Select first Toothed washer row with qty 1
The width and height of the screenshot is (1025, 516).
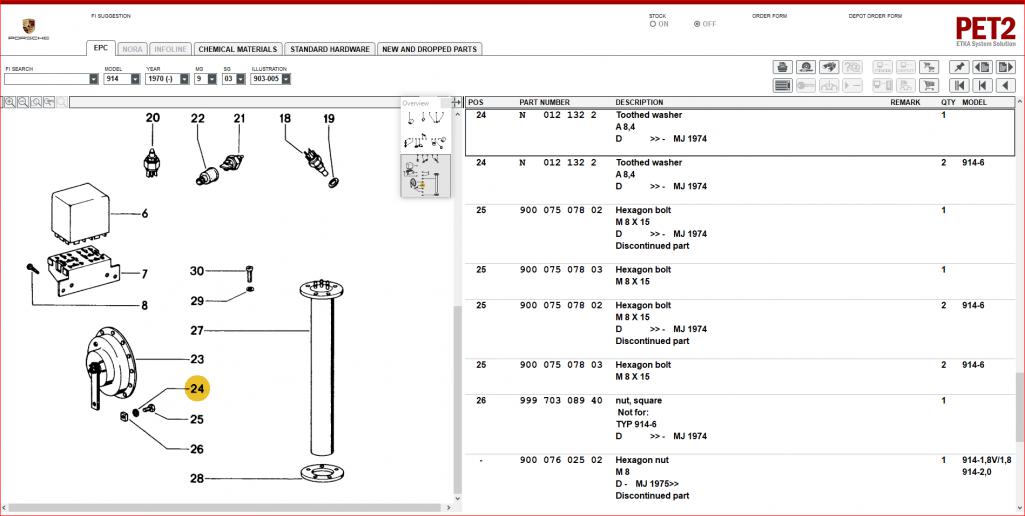pyautogui.click(x=740, y=133)
